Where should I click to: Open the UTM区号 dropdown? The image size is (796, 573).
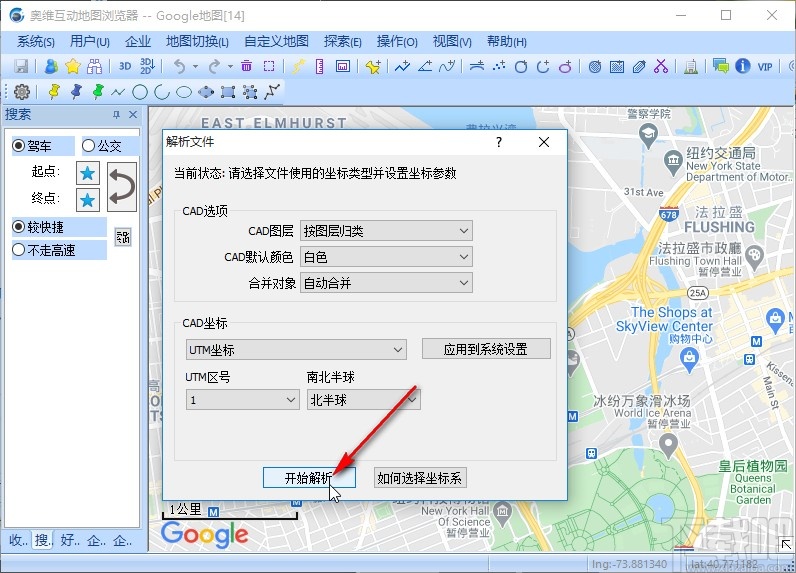(242, 400)
